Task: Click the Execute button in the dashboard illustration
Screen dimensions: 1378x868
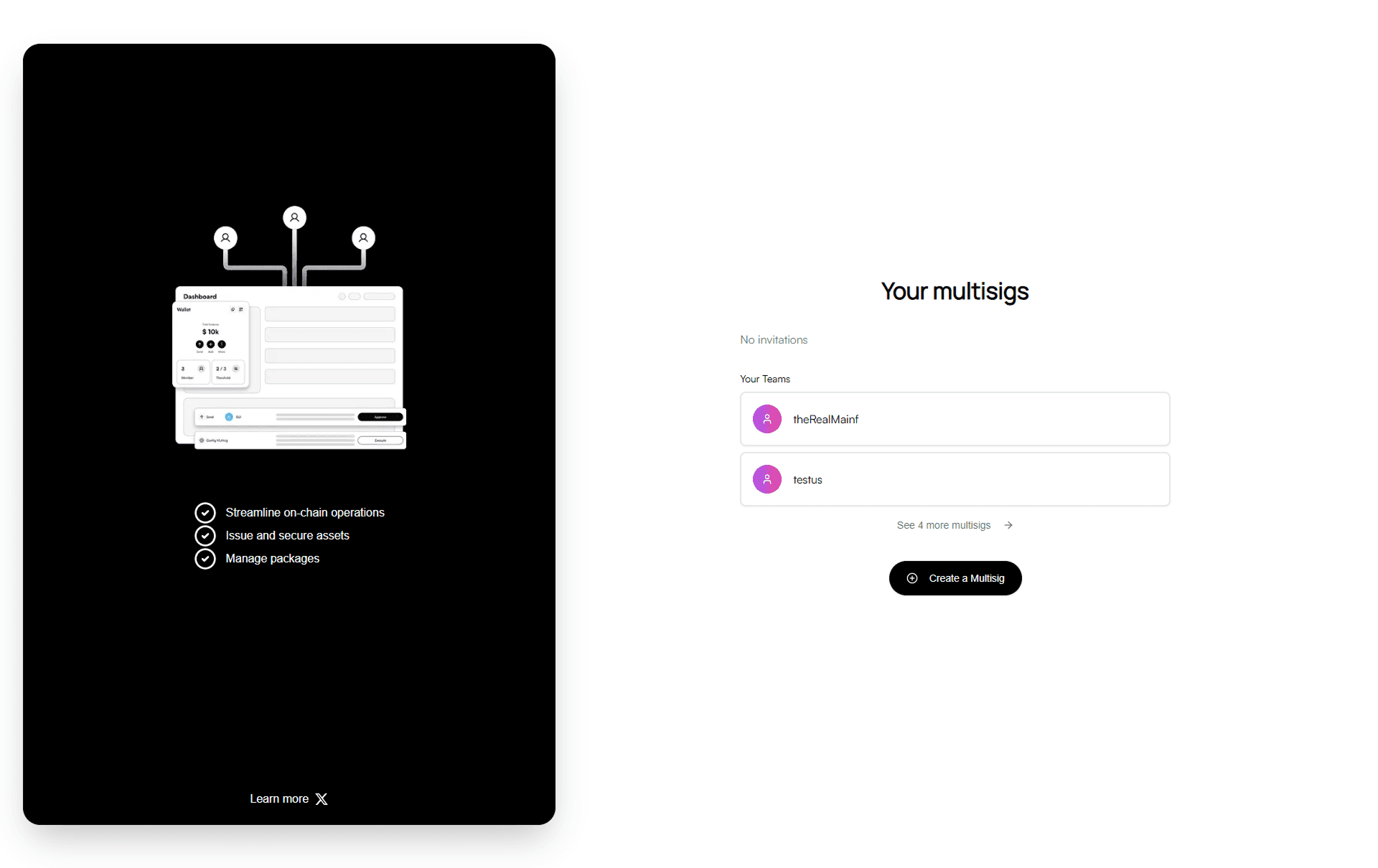Action: [x=380, y=440]
